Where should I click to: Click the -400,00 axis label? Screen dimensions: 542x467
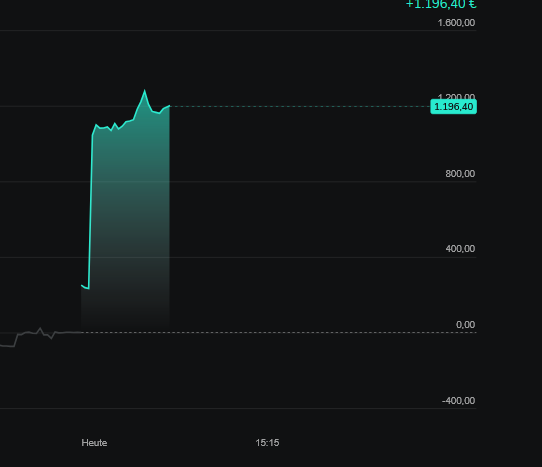458,401
